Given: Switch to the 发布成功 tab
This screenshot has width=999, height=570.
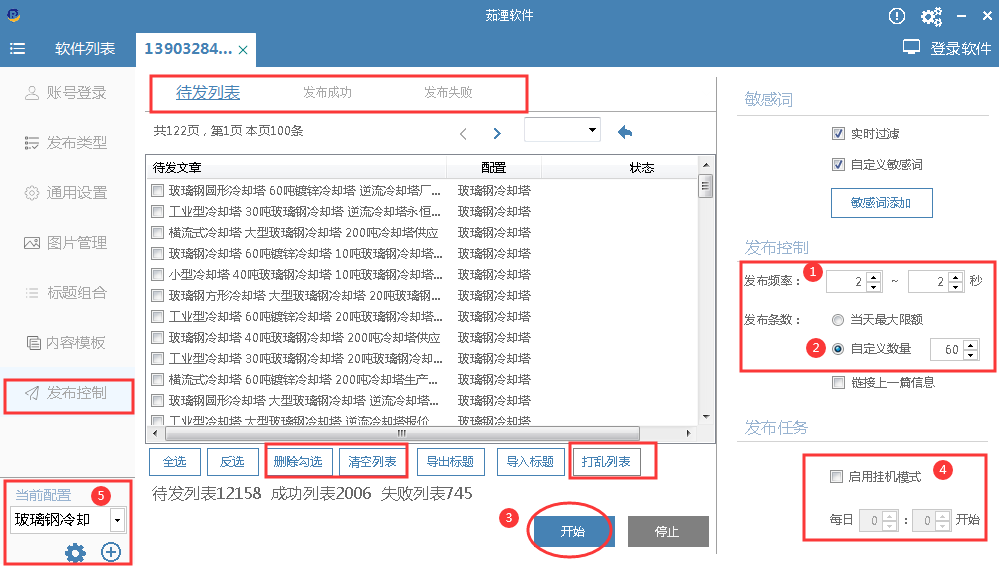Looking at the screenshot, I should tap(327, 93).
